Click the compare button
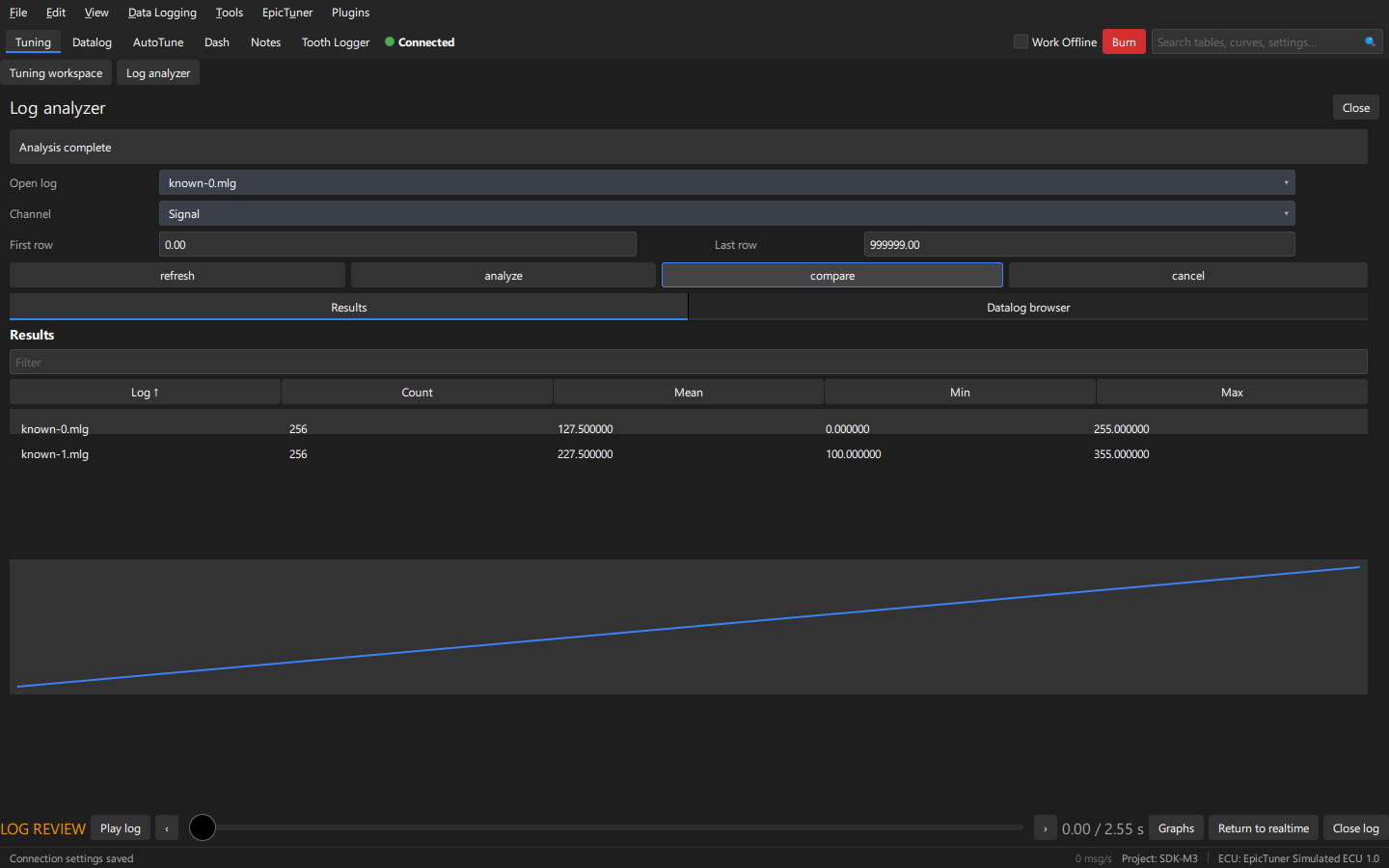Viewport: 1389px width, 868px height. [832, 276]
